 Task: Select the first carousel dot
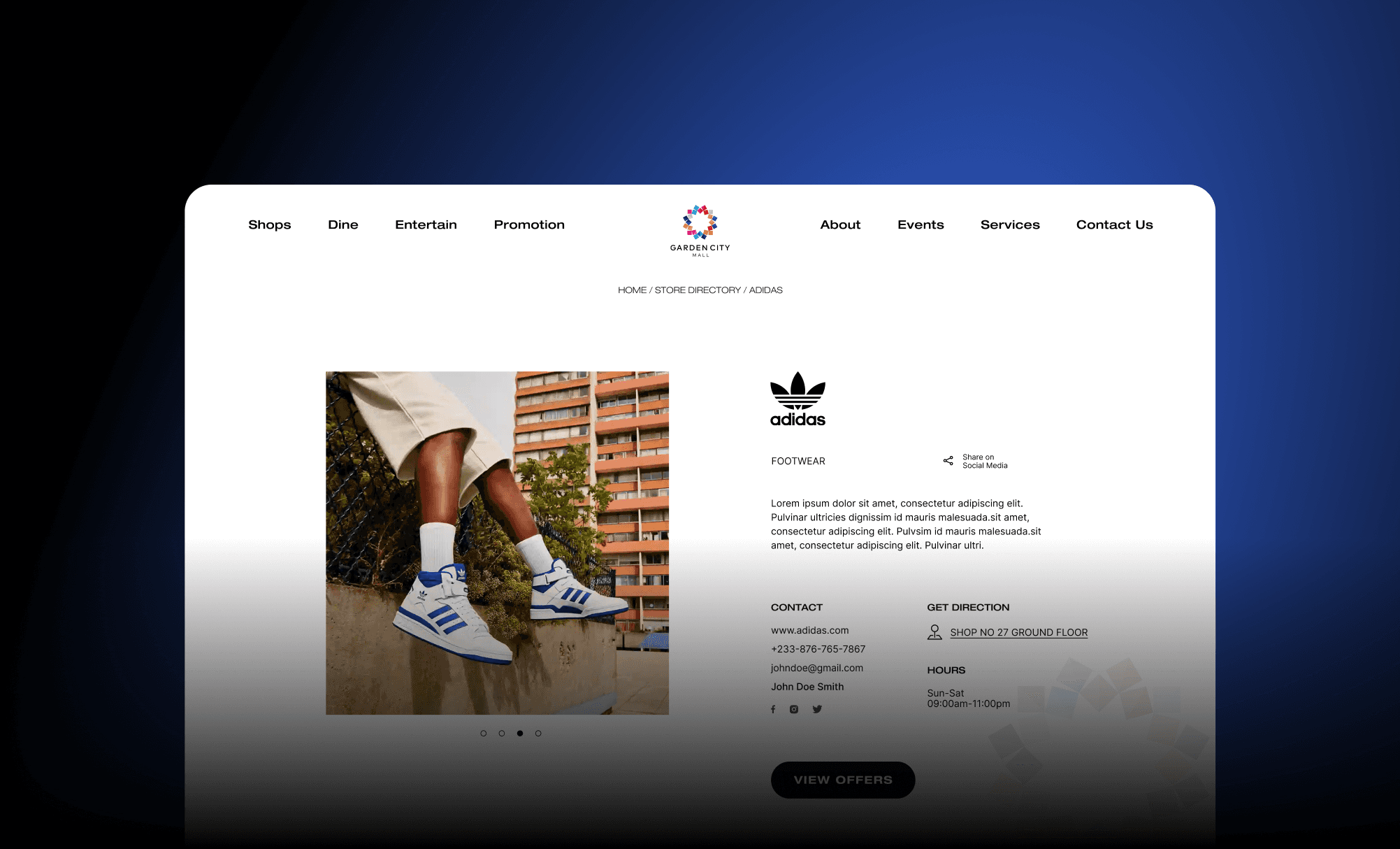[484, 734]
